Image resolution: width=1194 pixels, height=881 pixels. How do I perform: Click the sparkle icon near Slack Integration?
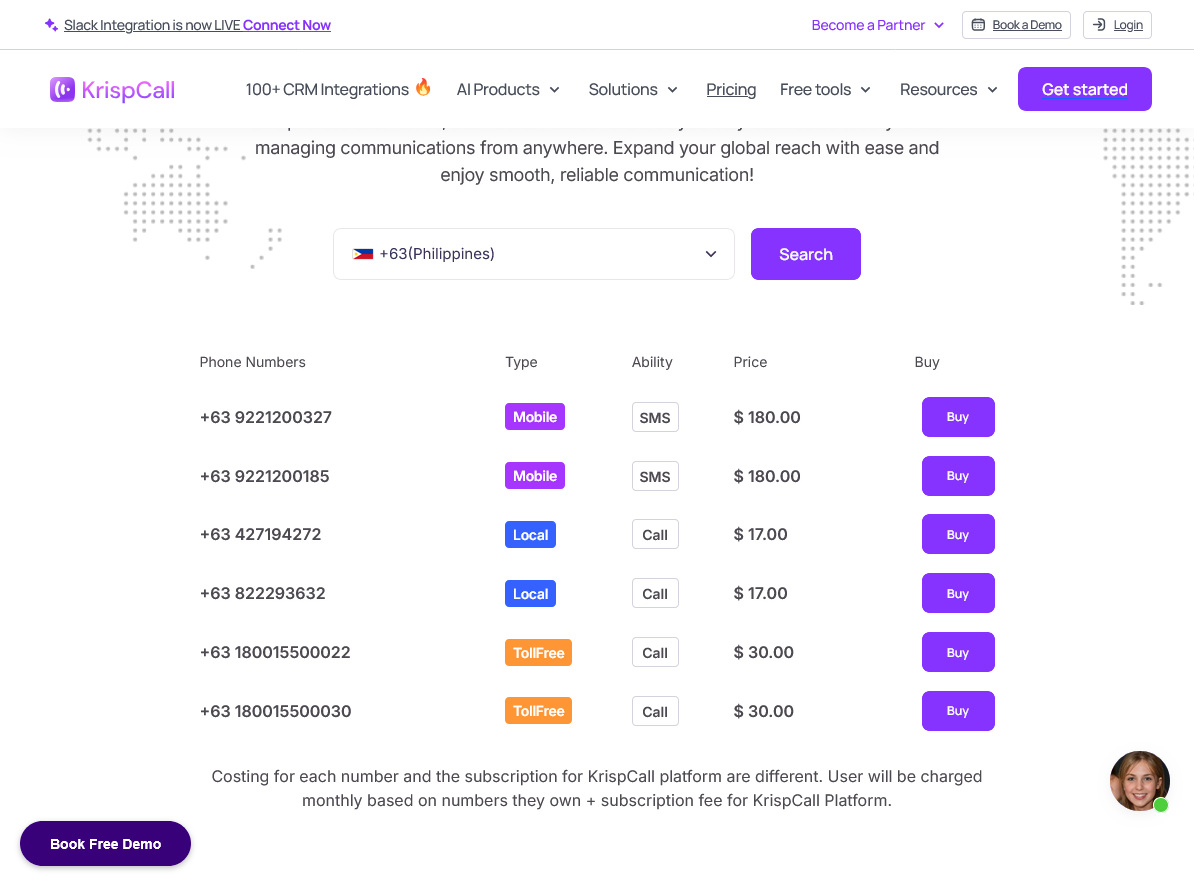click(51, 25)
